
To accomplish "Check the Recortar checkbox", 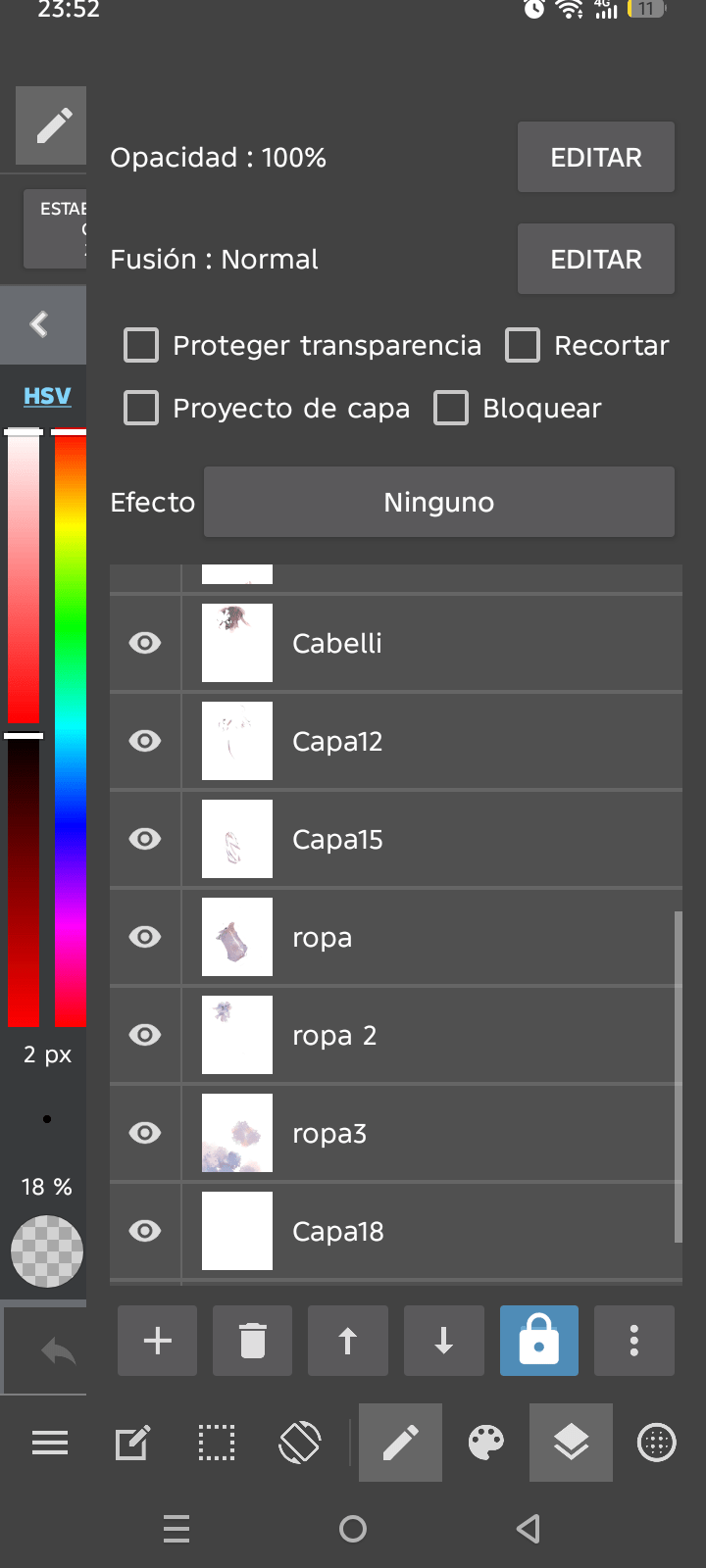I will 523,345.
